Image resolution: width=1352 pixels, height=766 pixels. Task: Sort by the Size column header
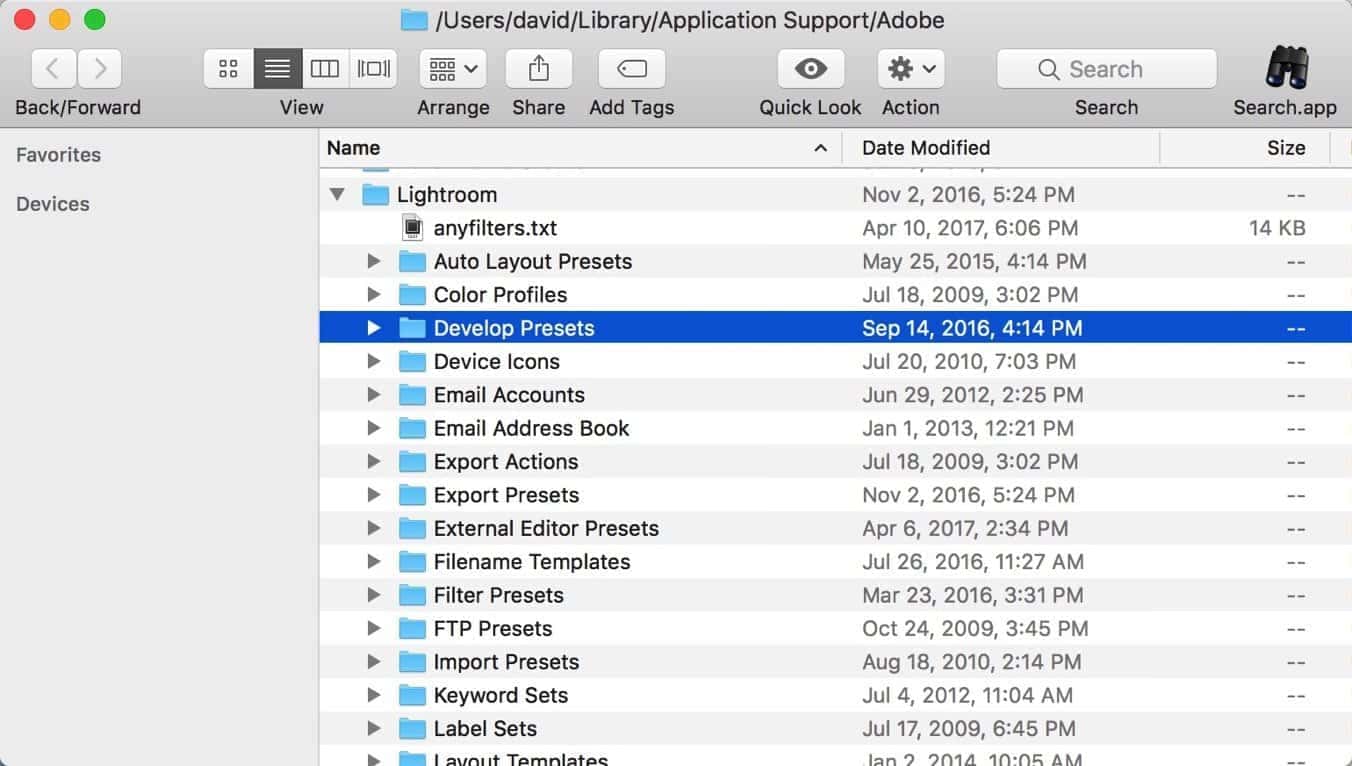(1245, 148)
